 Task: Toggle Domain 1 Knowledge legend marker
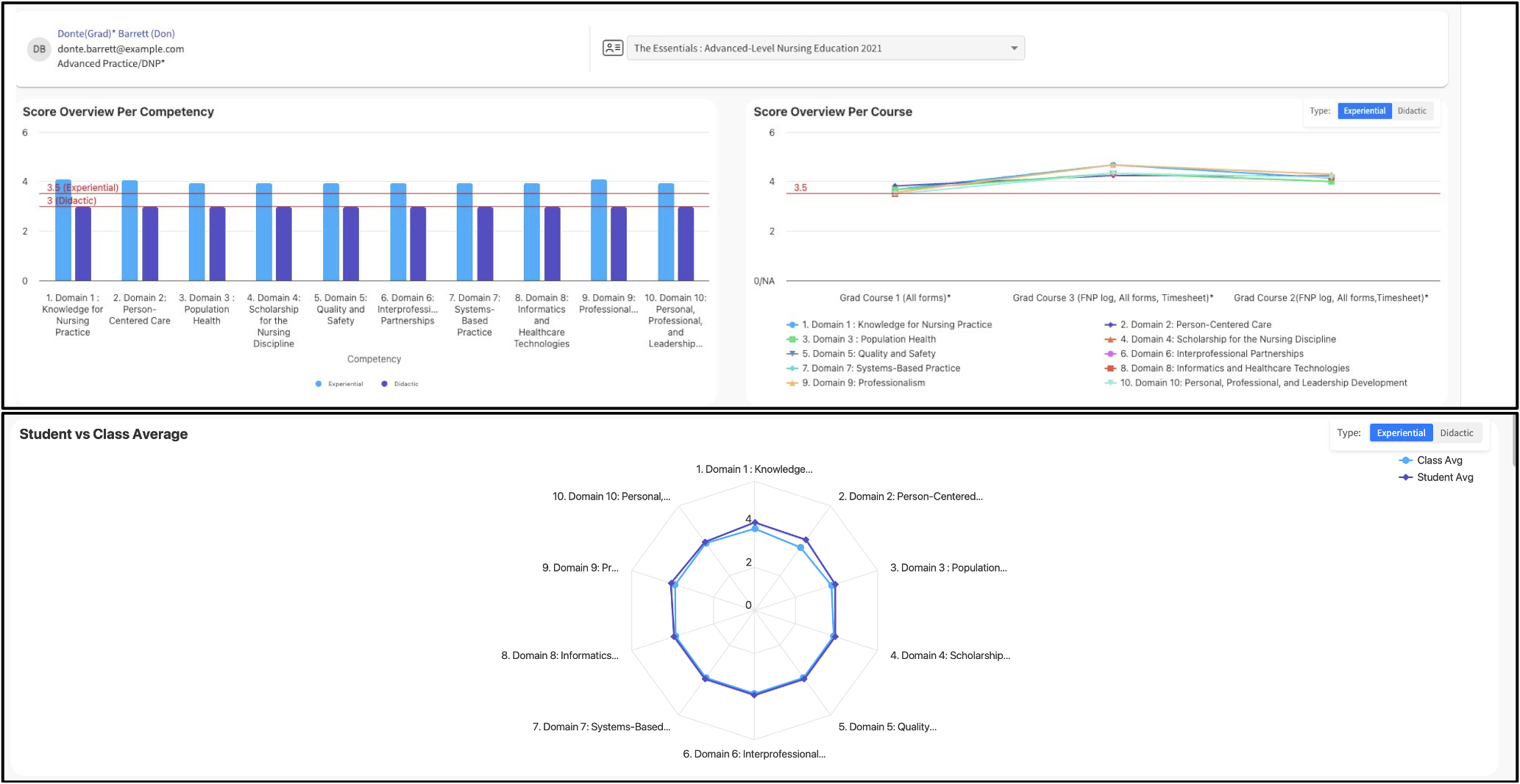point(792,325)
